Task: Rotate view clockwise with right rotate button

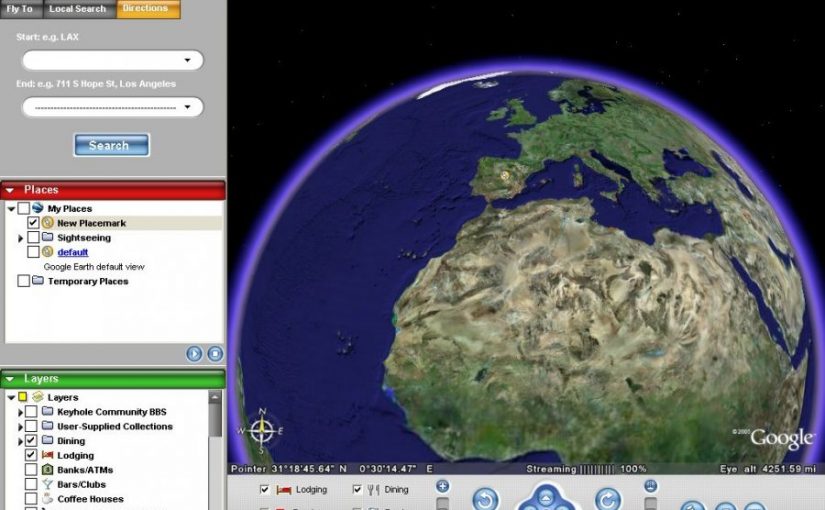Action: 608,500
